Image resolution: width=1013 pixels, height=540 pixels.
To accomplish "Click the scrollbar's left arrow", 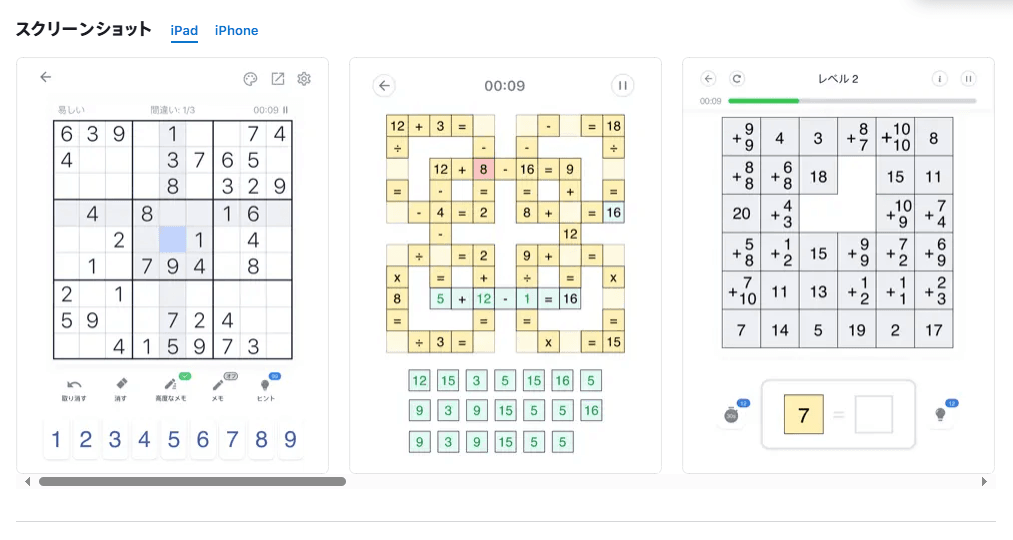I will click(27, 481).
